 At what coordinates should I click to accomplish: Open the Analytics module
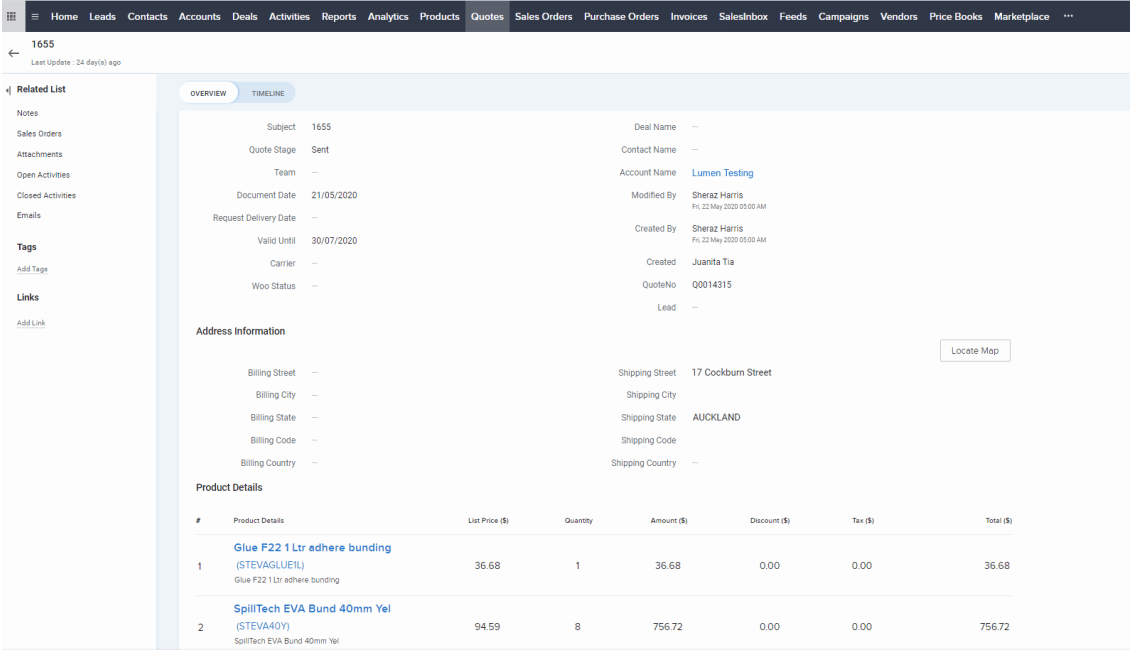pos(387,16)
